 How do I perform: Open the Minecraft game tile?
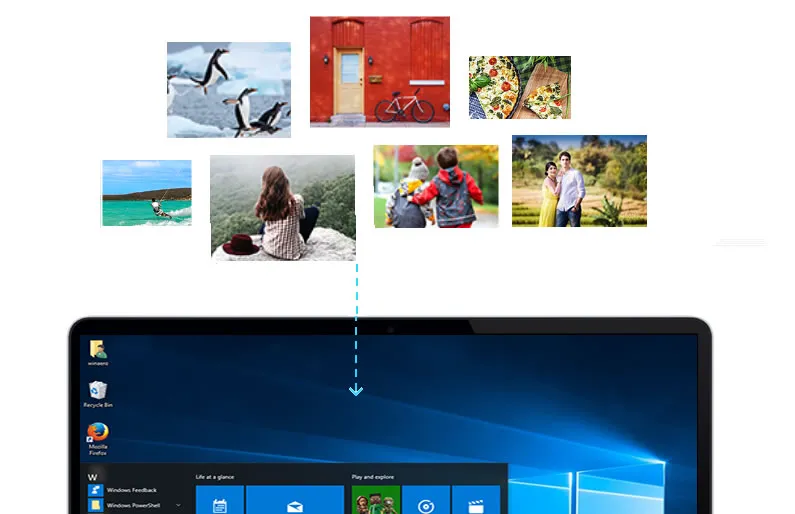click(375, 500)
